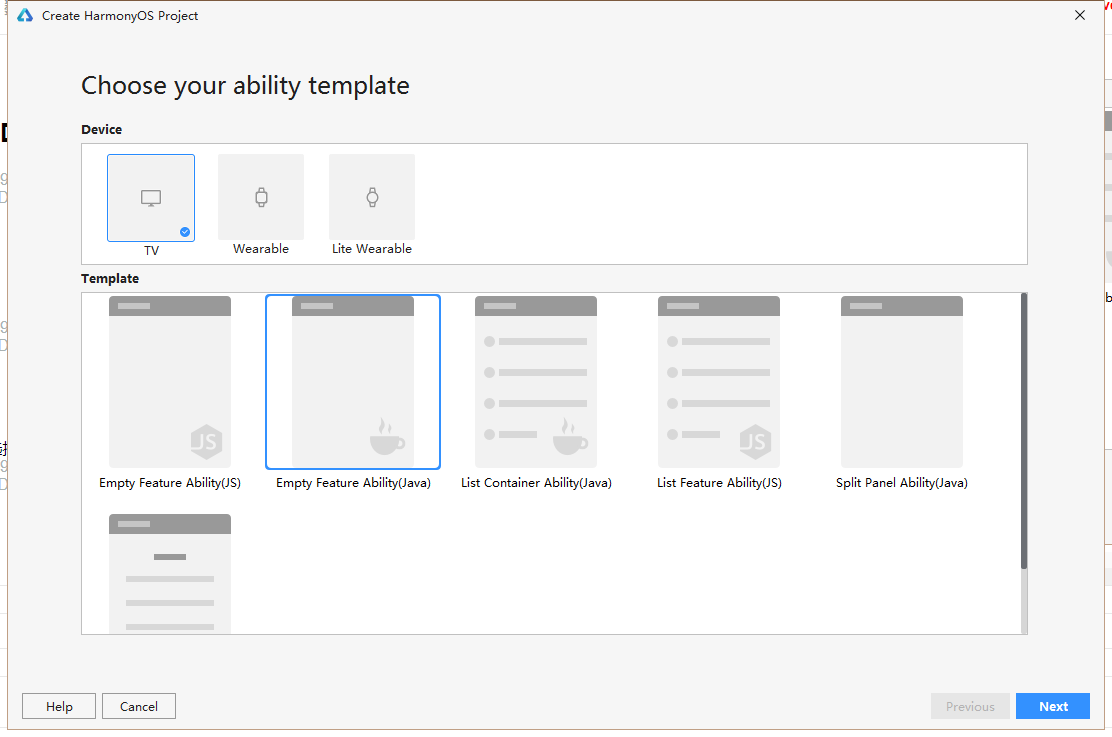Pick the Empty Feature Ability(JS) template thumbnail
This screenshot has width=1112, height=737.
click(169, 382)
